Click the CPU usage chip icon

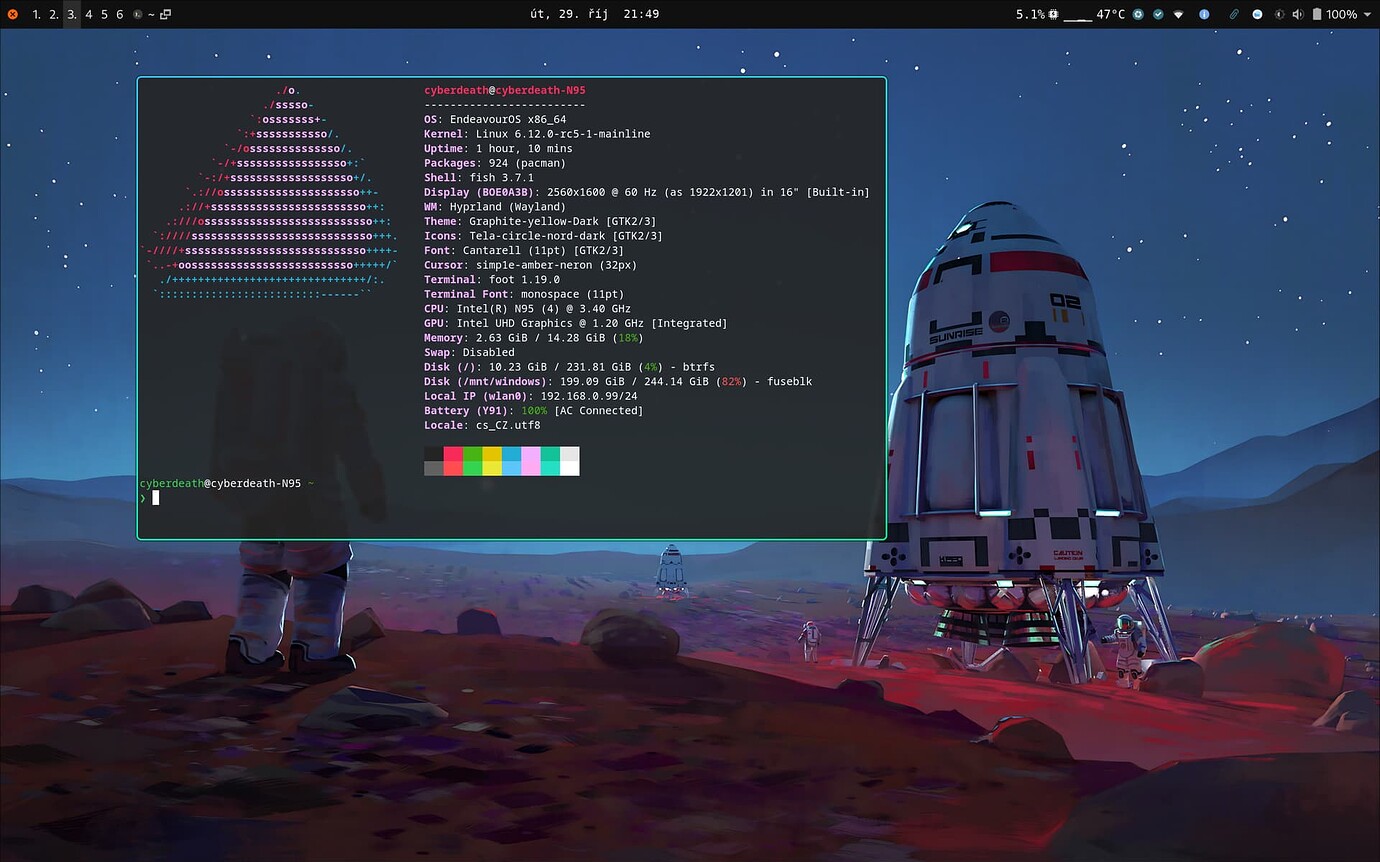tap(1054, 14)
